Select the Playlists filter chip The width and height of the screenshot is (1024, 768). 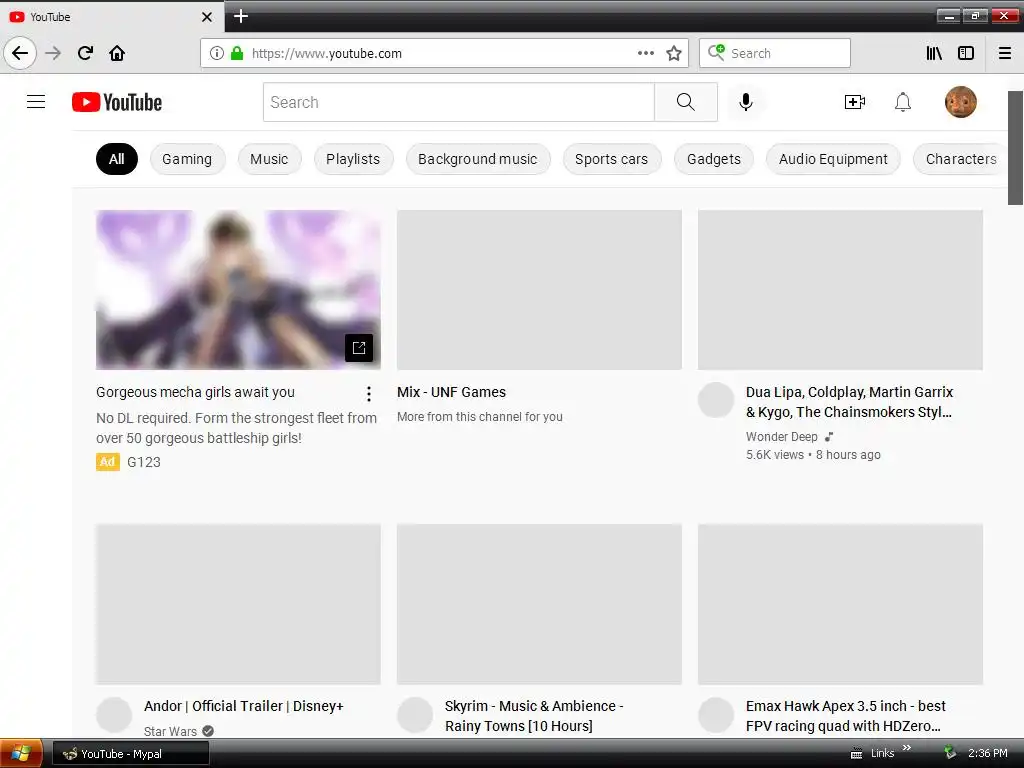[353, 159]
